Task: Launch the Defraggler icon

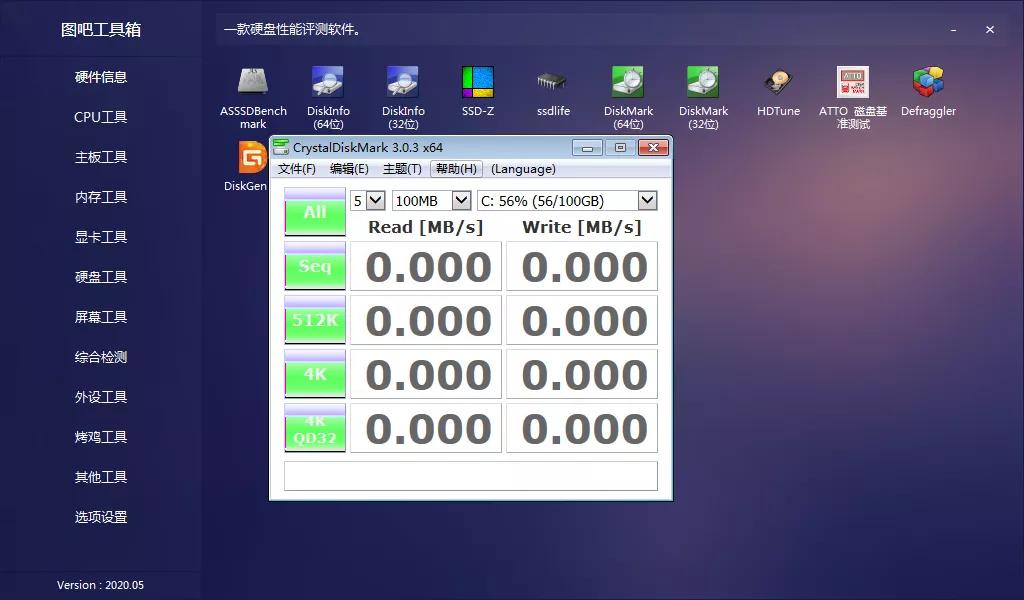Action: (x=928, y=83)
